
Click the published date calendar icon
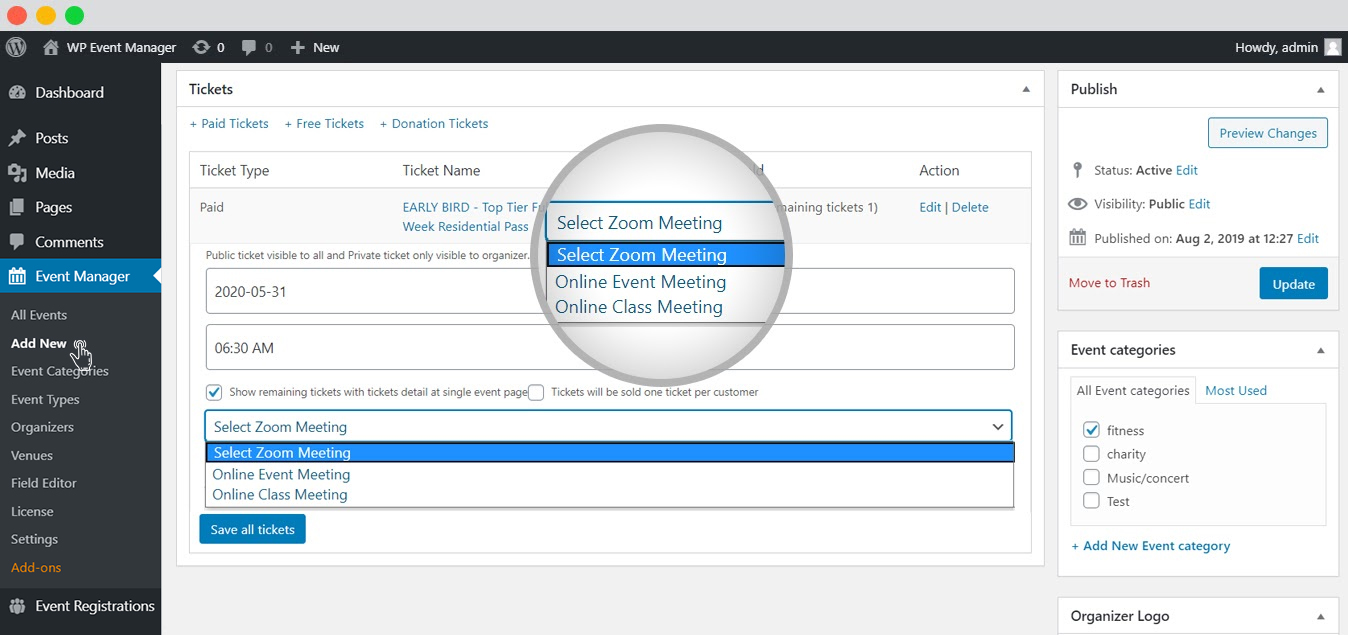click(x=1077, y=238)
